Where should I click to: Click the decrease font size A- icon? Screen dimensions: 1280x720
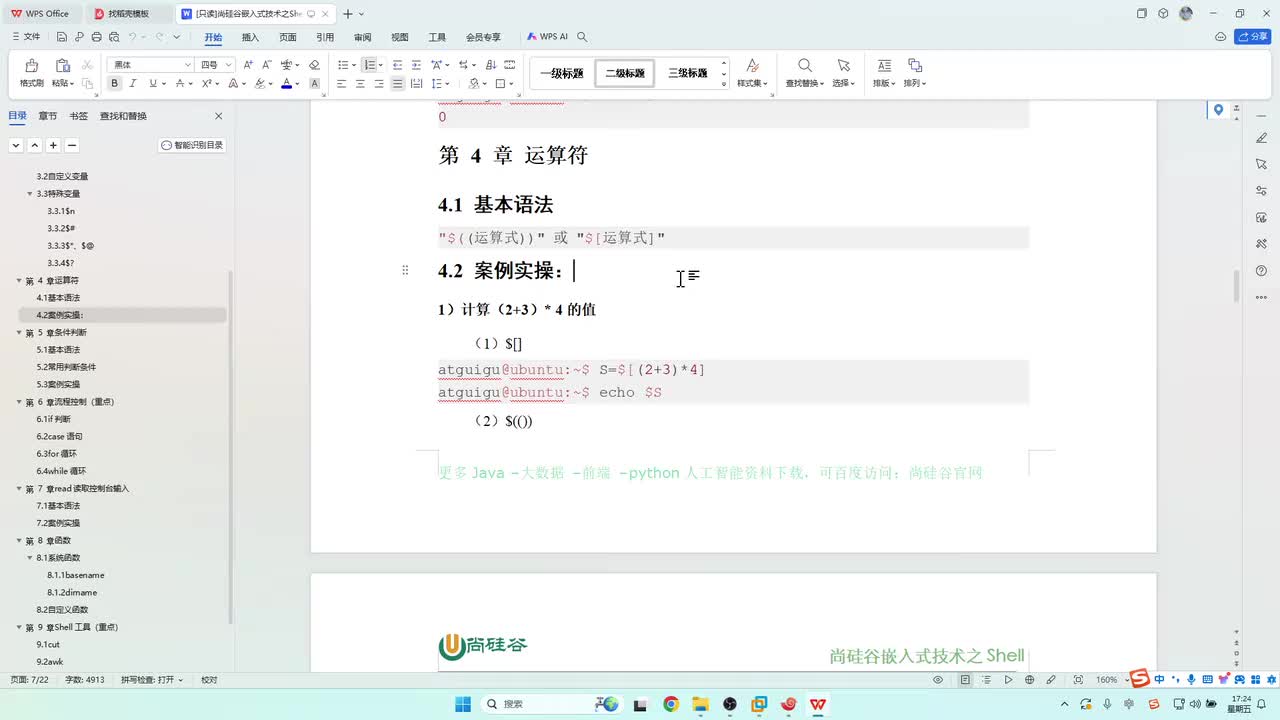tap(267, 65)
